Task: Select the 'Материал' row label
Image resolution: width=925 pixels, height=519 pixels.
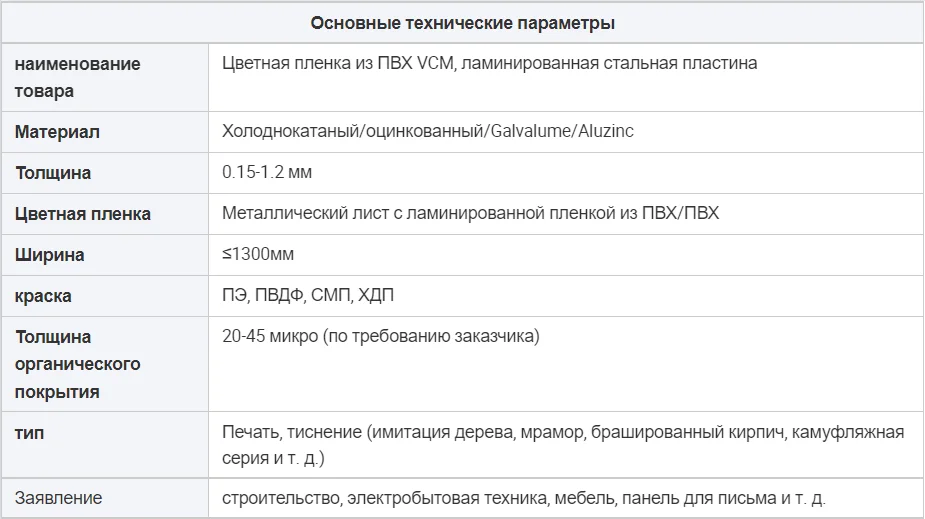Action: [x=57, y=132]
